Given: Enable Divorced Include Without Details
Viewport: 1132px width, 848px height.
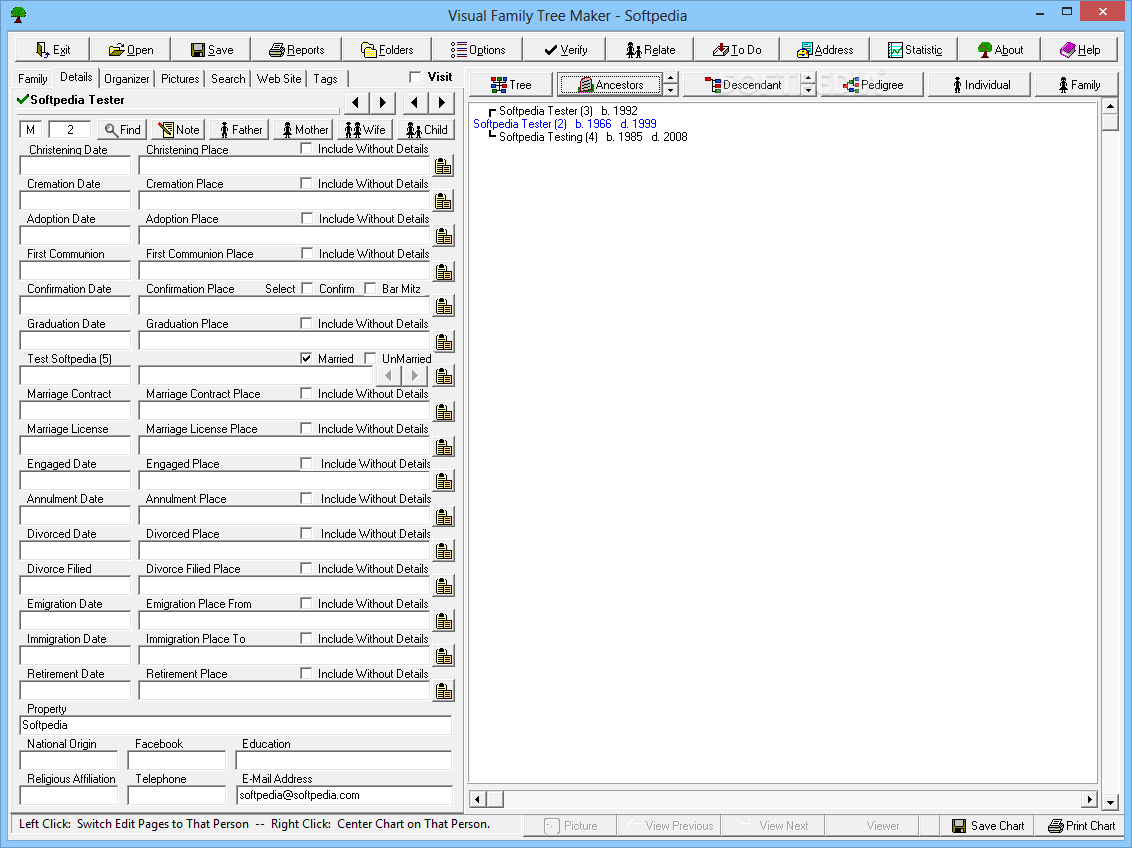Looking at the screenshot, I should coord(306,533).
